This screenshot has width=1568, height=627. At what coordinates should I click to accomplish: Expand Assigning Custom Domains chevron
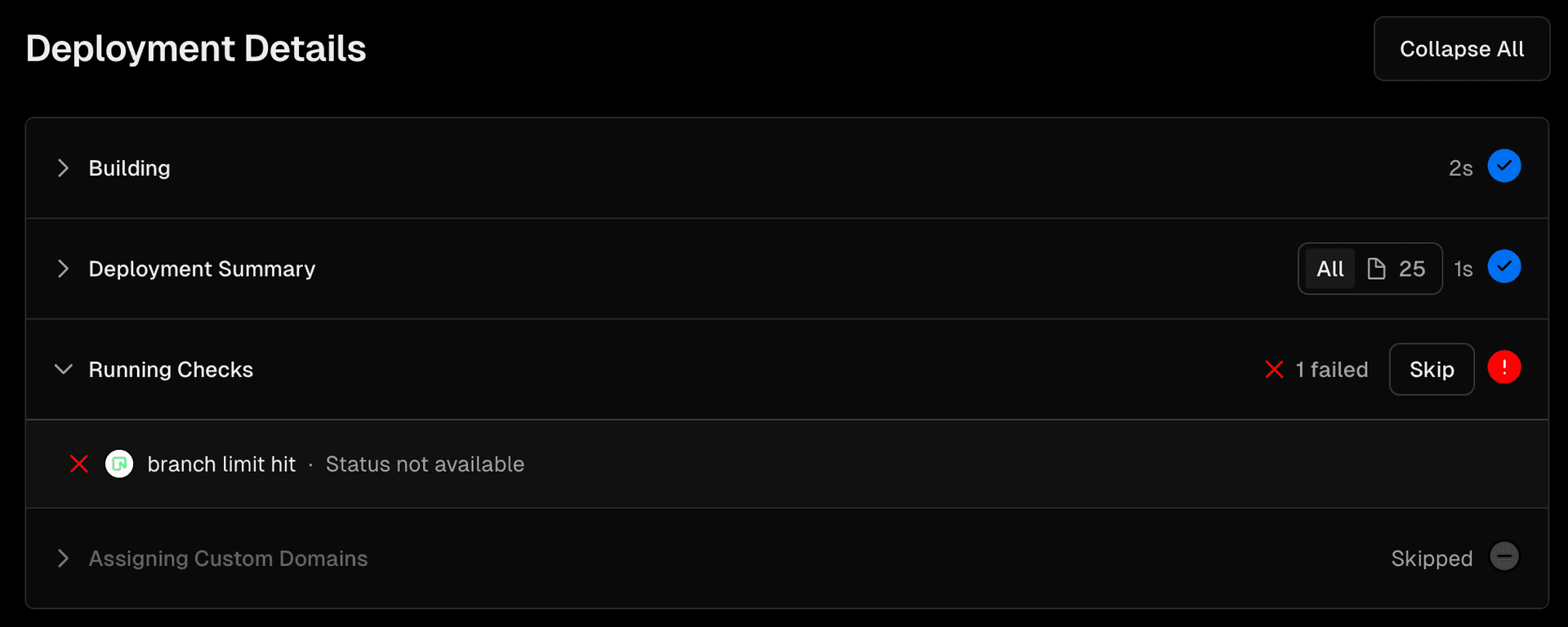point(63,558)
